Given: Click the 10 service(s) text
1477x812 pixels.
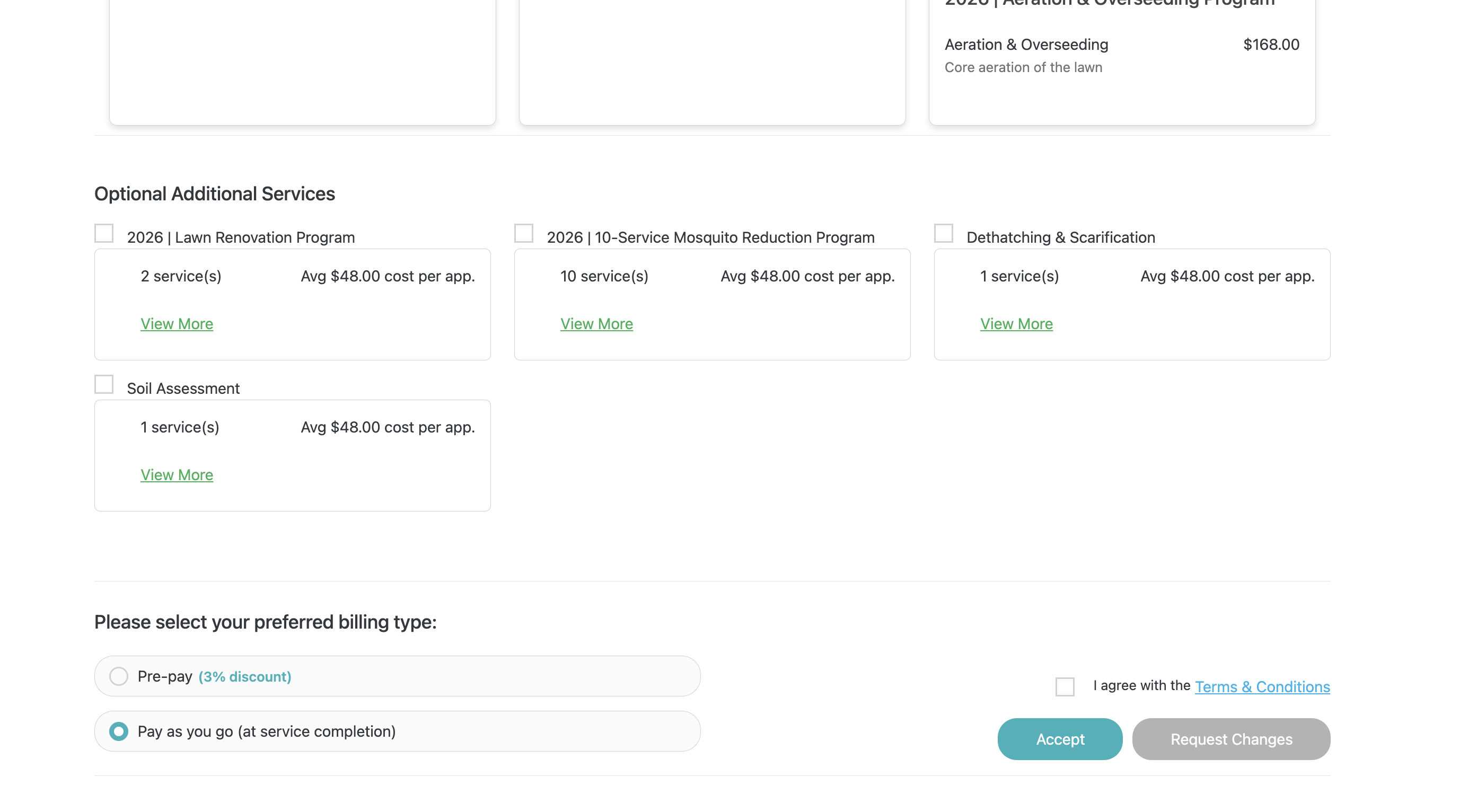Looking at the screenshot, I should (x=604, y=276).
